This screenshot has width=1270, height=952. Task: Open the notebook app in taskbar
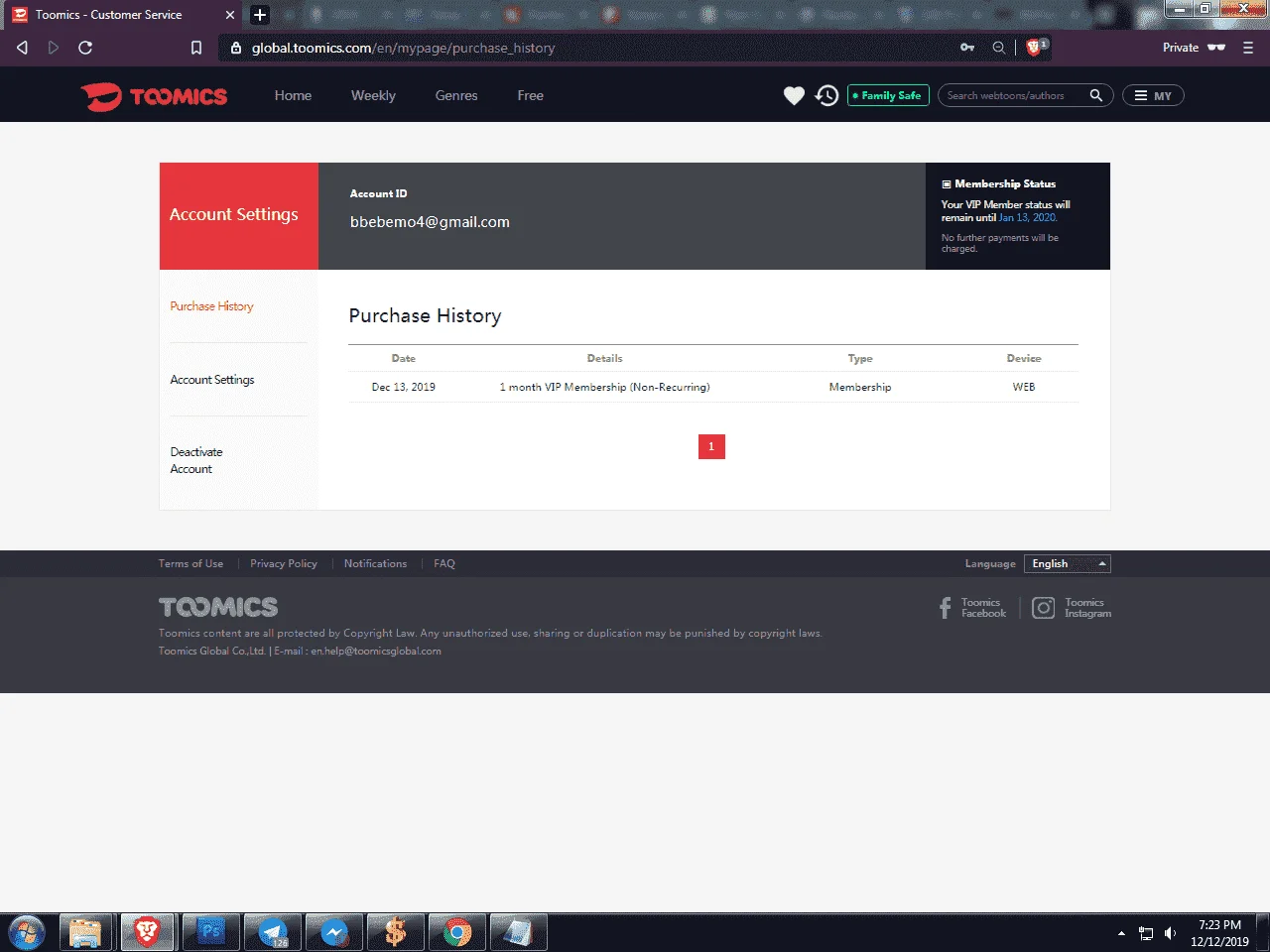(518, 933)
